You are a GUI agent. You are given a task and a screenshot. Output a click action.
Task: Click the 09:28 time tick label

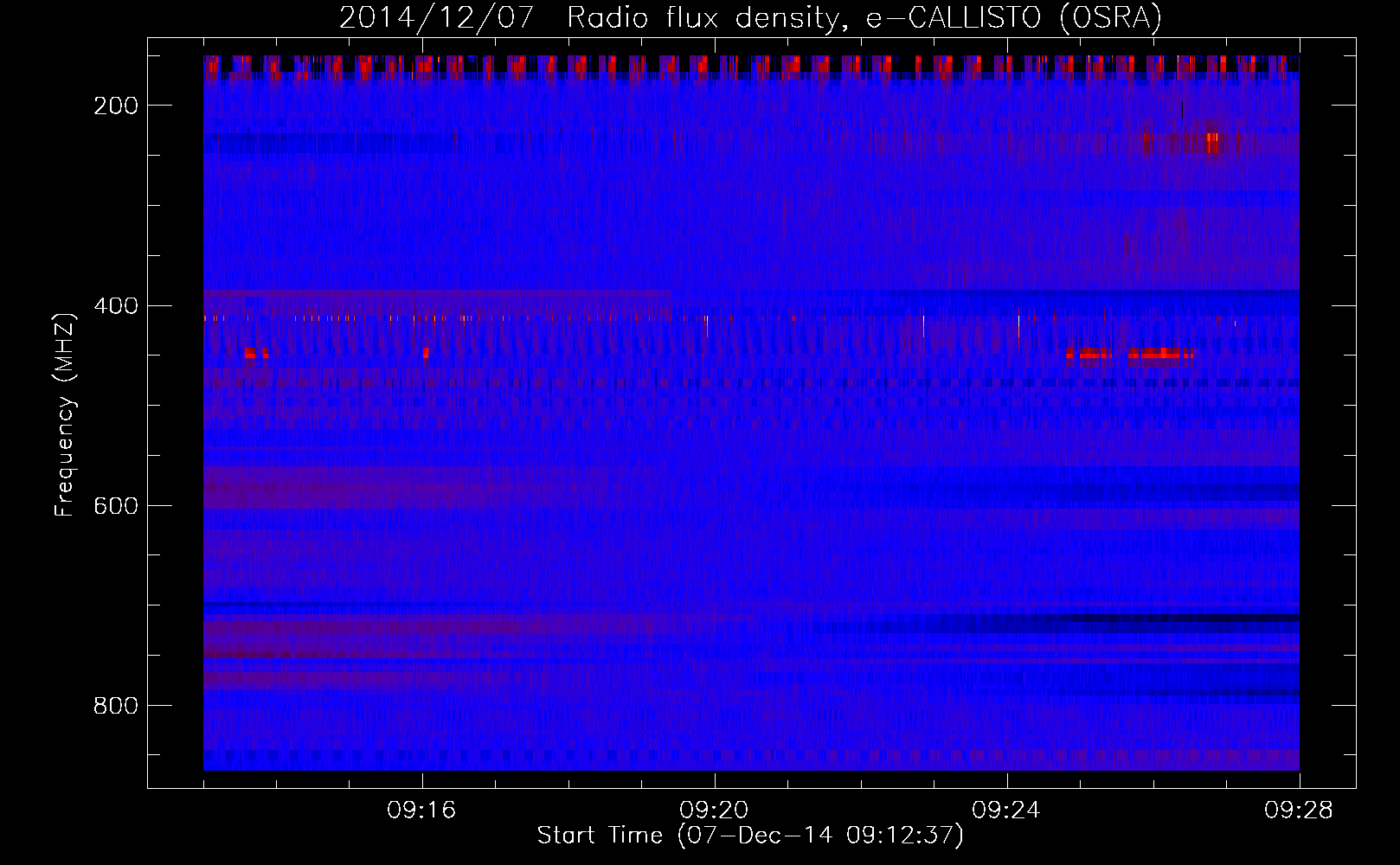click(x=1300, y=811)
